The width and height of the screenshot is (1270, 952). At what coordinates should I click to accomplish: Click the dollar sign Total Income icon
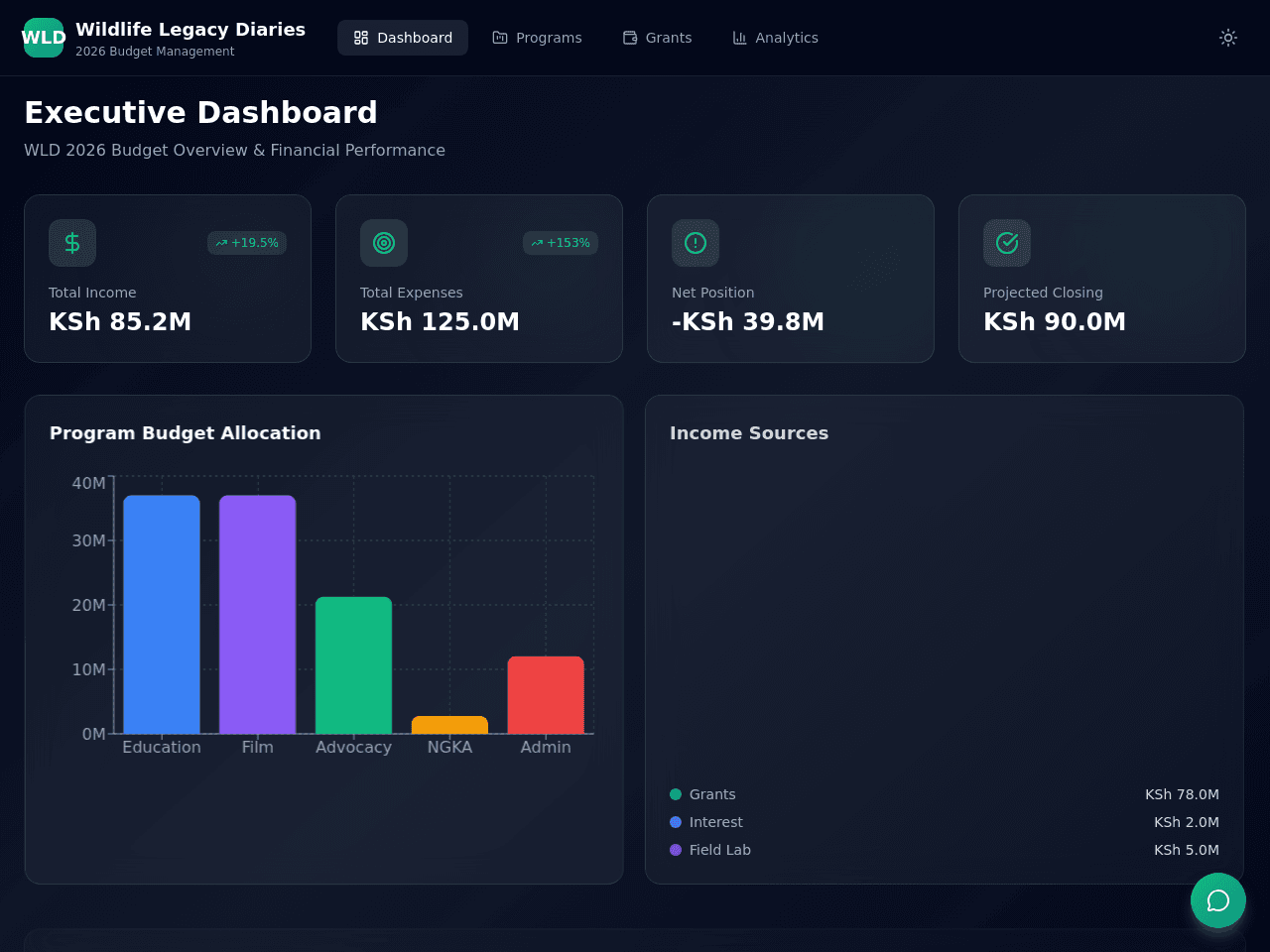coord(72,243)
